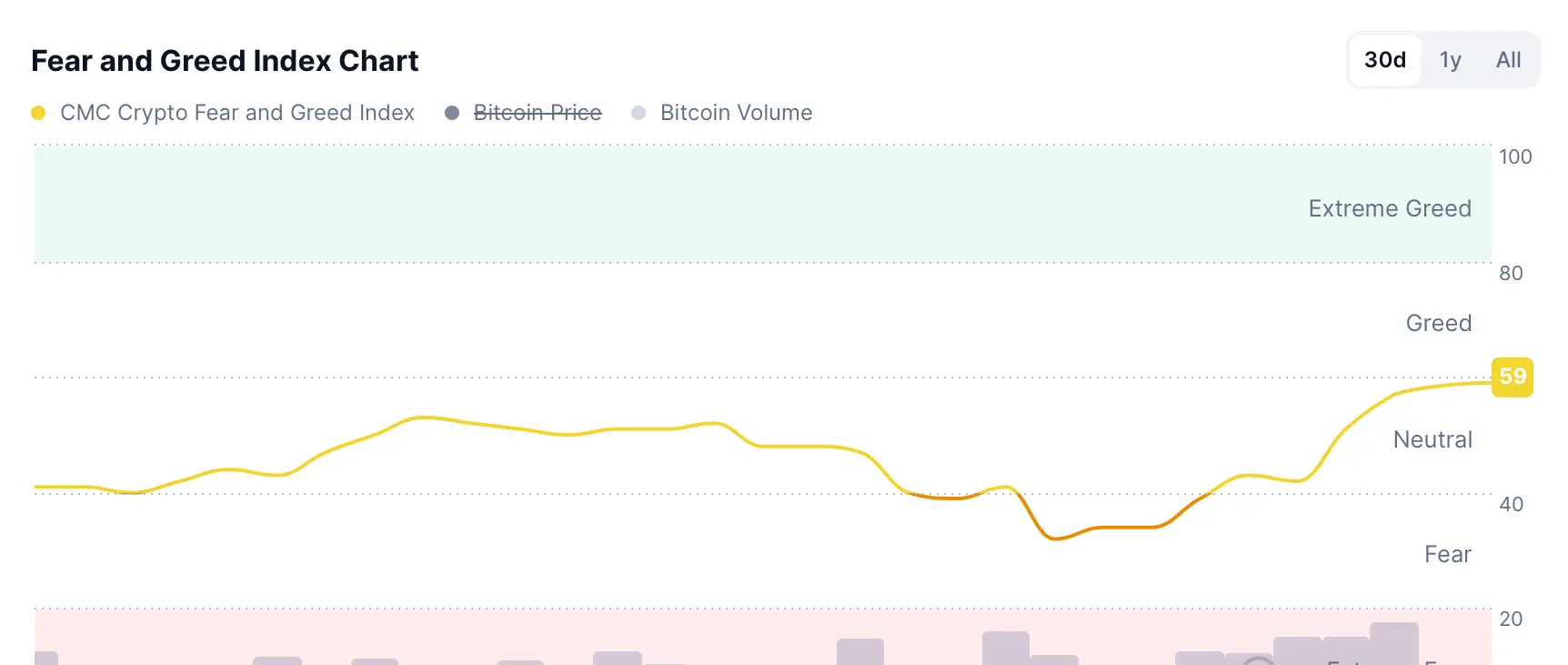This screenshot has height=665, width=1568.
Task: Click the Greed zone label
Action: click(1439, 323)
